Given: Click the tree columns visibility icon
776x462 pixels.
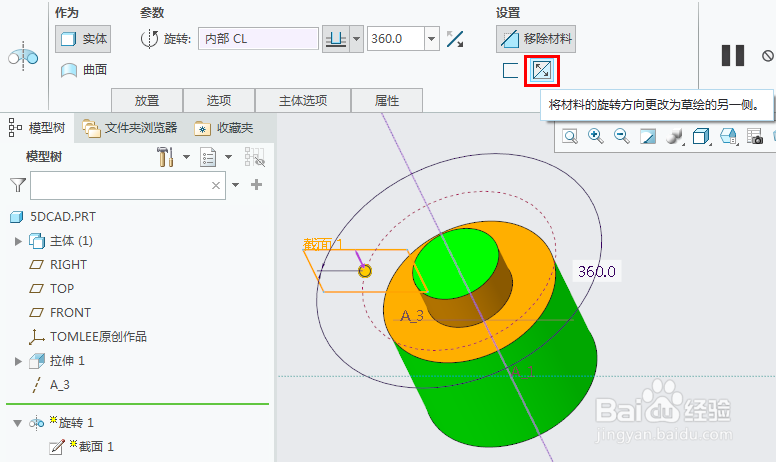Looking at the screenshot, I should tap(254, 157).
